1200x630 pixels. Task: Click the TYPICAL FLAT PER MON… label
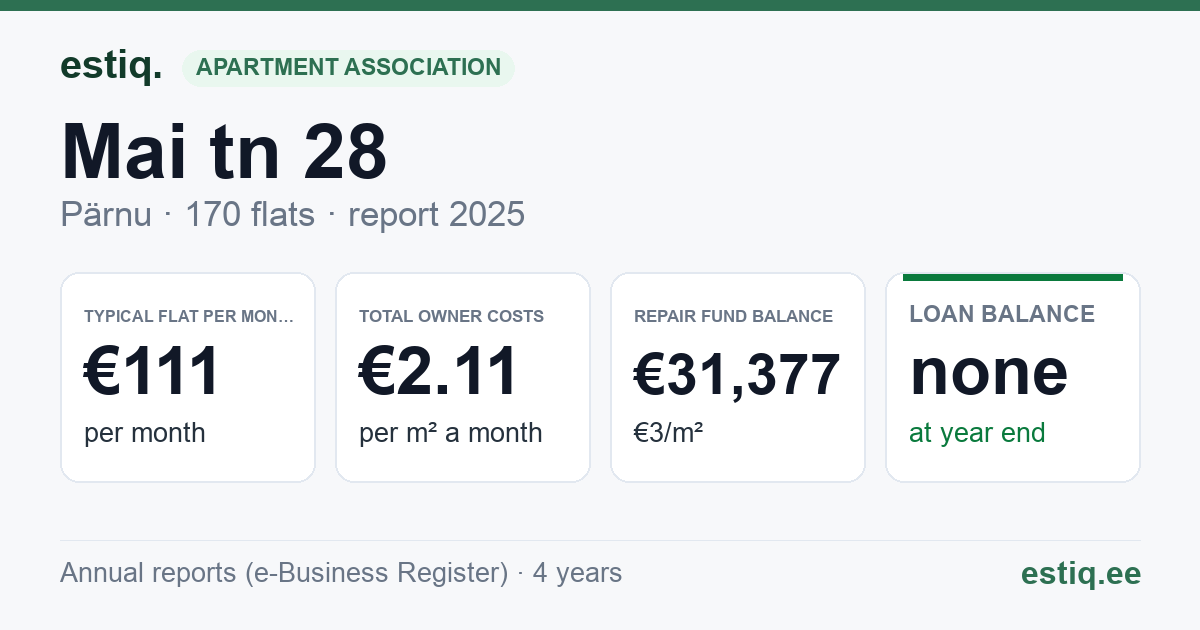pyautogui.click(x=189, y=316)
